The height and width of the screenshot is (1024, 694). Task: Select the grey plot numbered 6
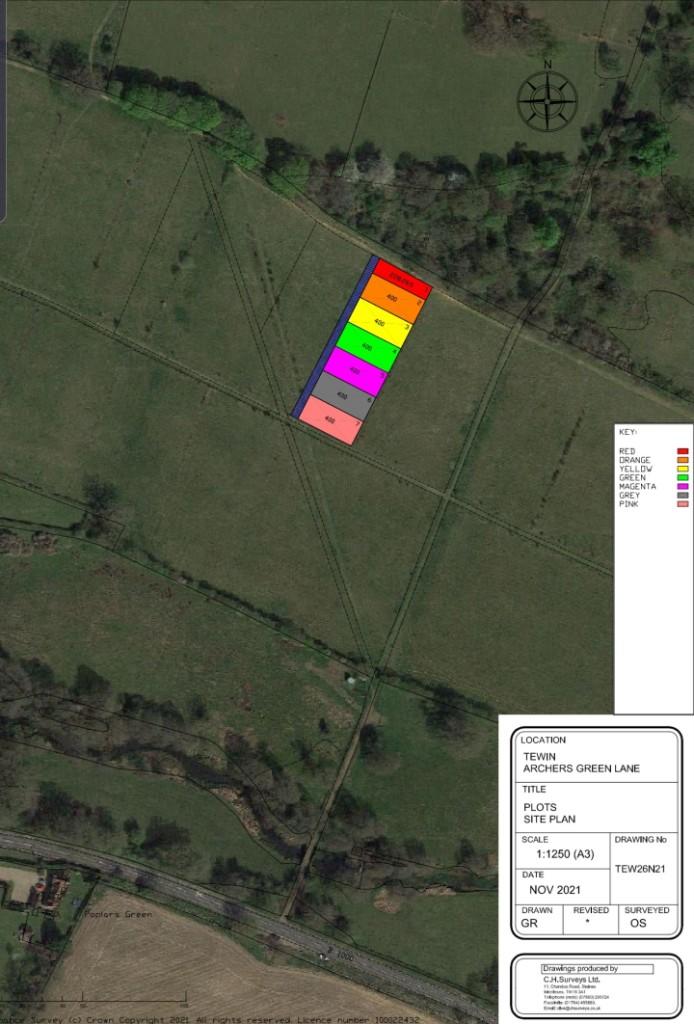pyautogui.click(x=342, y=396)
